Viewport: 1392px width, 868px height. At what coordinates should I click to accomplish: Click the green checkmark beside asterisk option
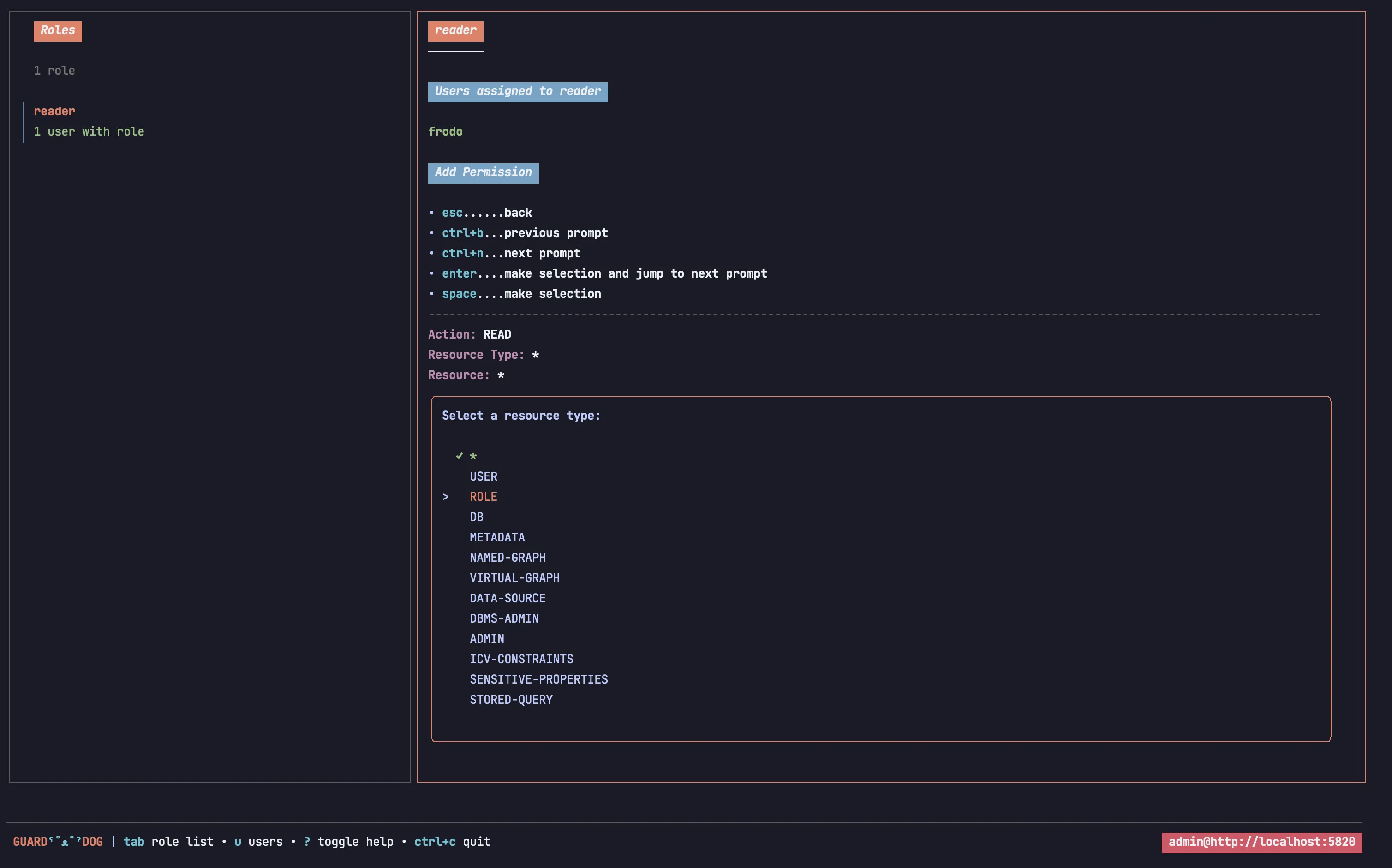click(459, 456)
